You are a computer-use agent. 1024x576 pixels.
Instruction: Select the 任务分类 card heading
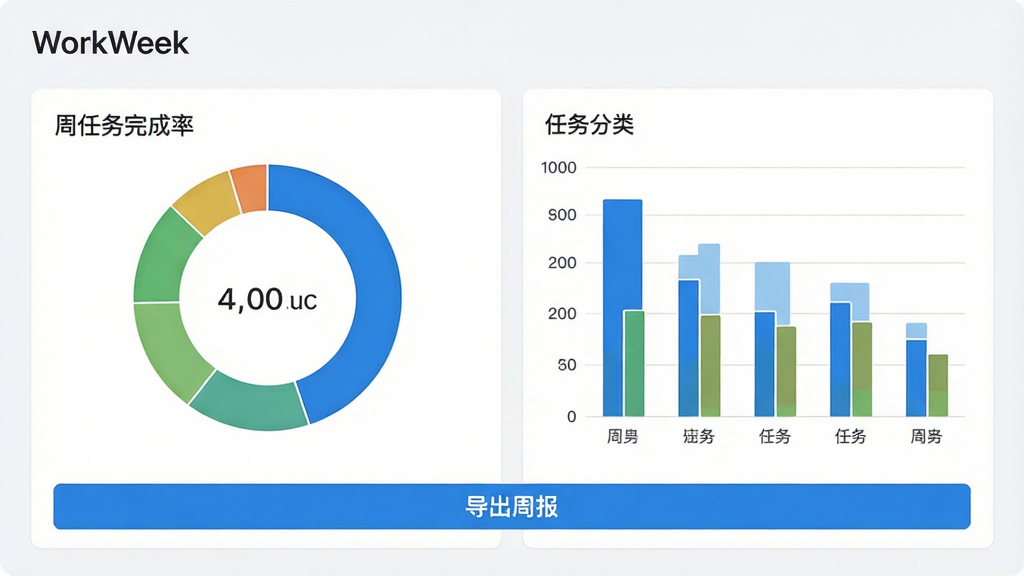589,124
